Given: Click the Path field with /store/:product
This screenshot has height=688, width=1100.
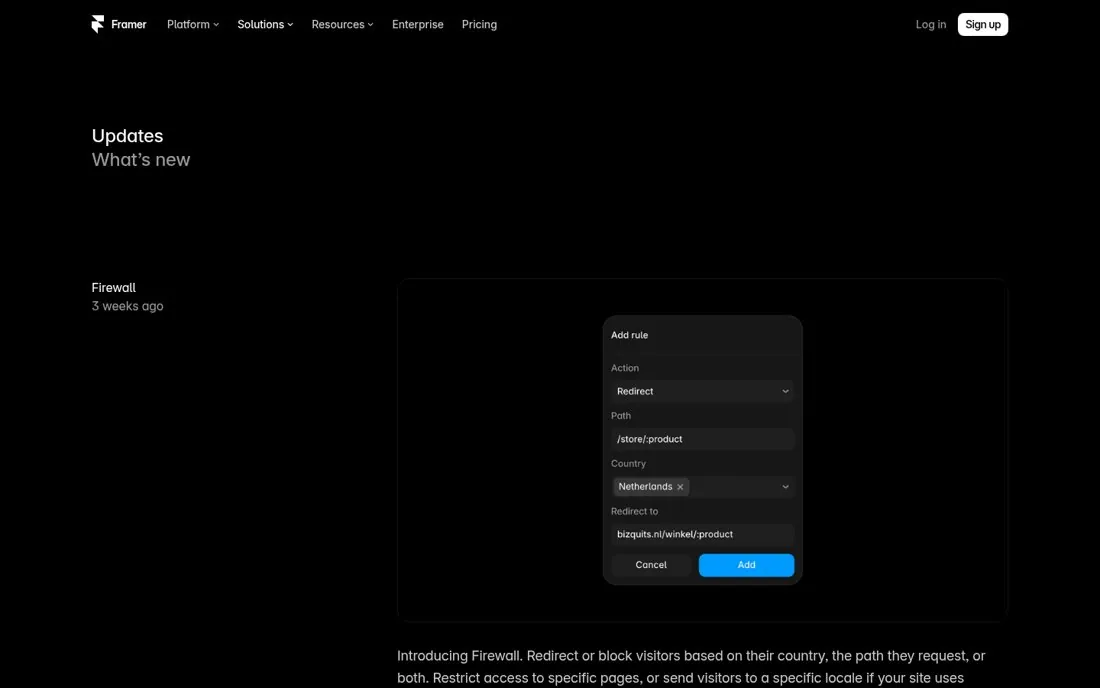Looking at the screenshot, I should click(702, 439).
